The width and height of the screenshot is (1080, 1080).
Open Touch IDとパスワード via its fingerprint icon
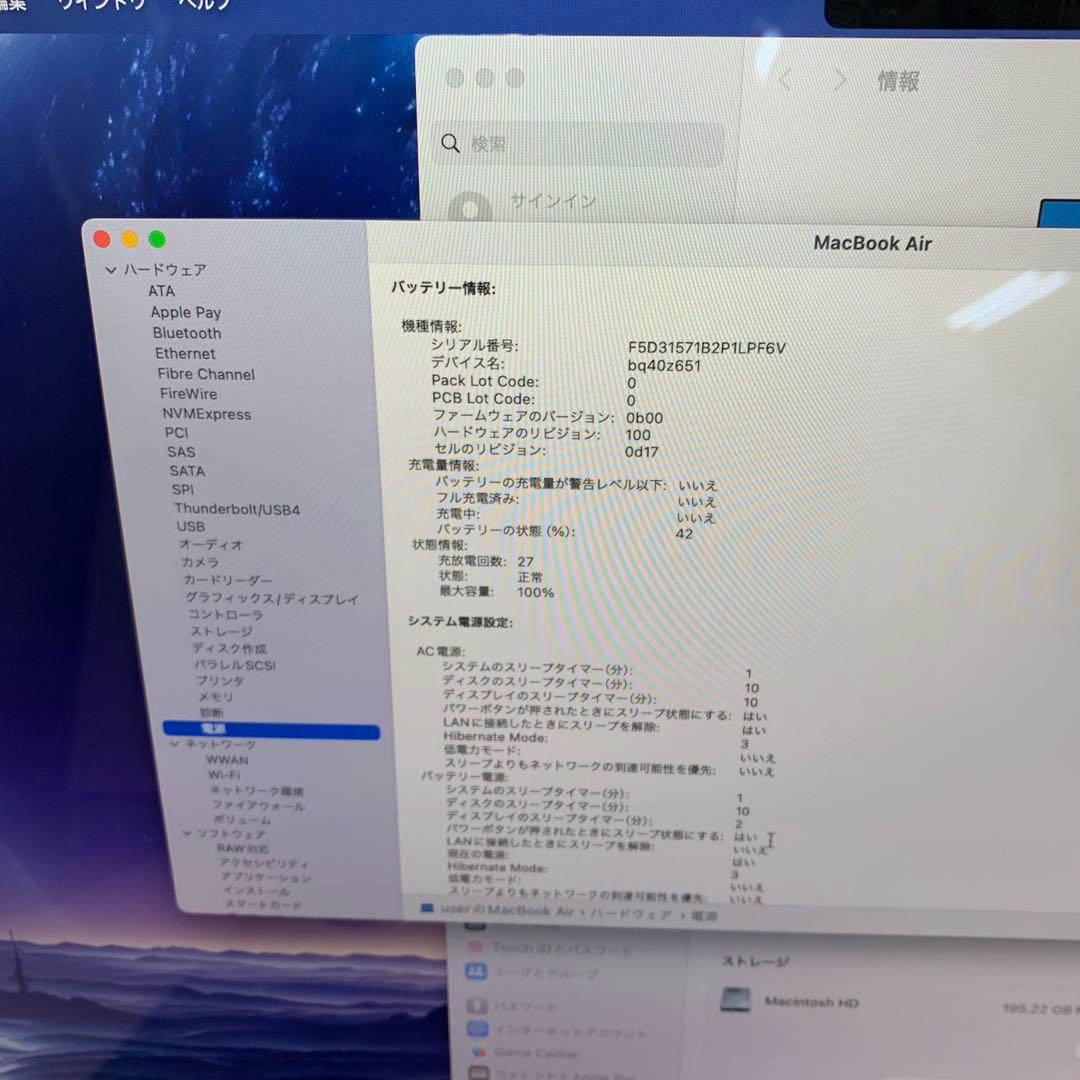point(476,946)
